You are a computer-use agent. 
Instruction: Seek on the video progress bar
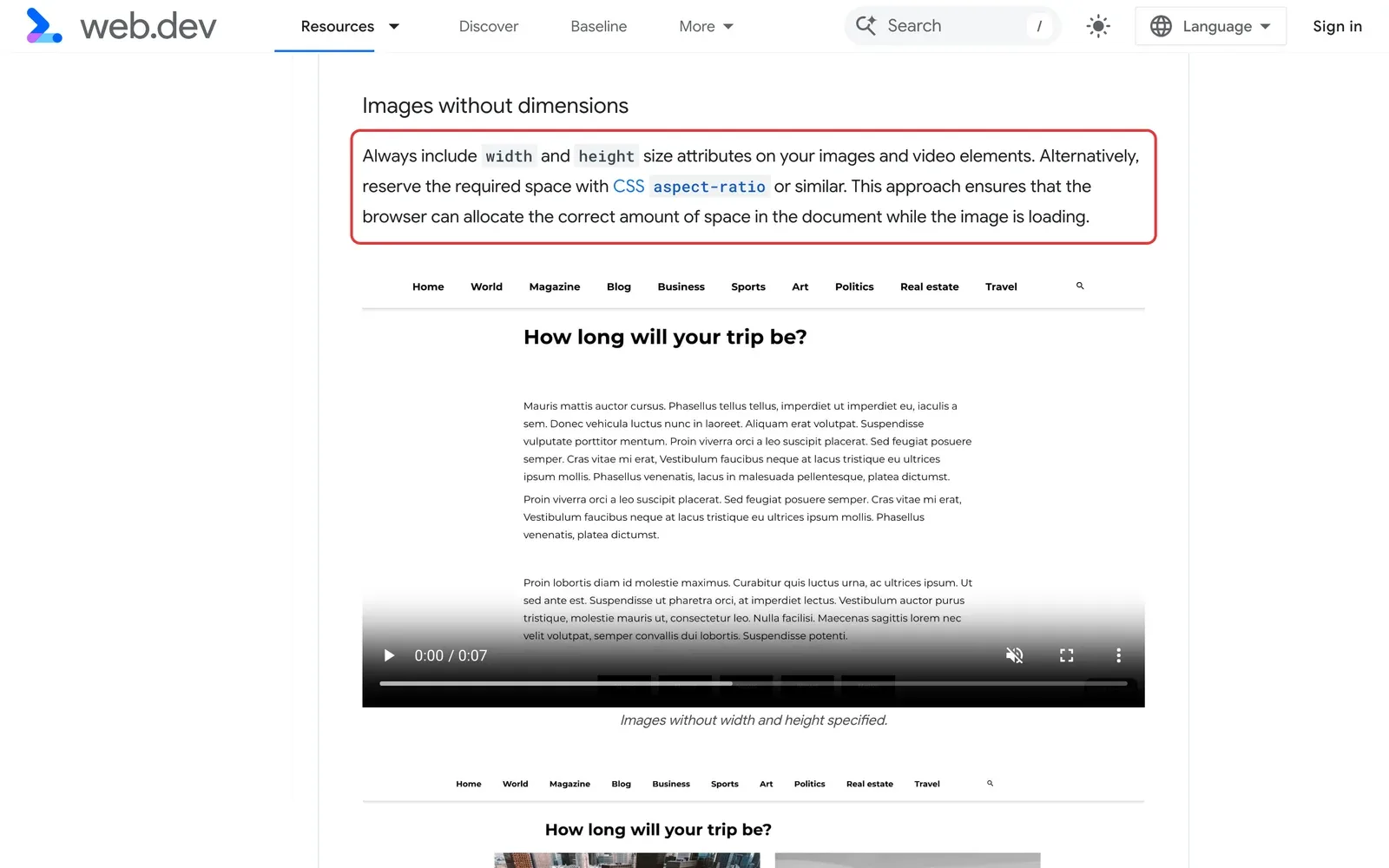[754, 684]
